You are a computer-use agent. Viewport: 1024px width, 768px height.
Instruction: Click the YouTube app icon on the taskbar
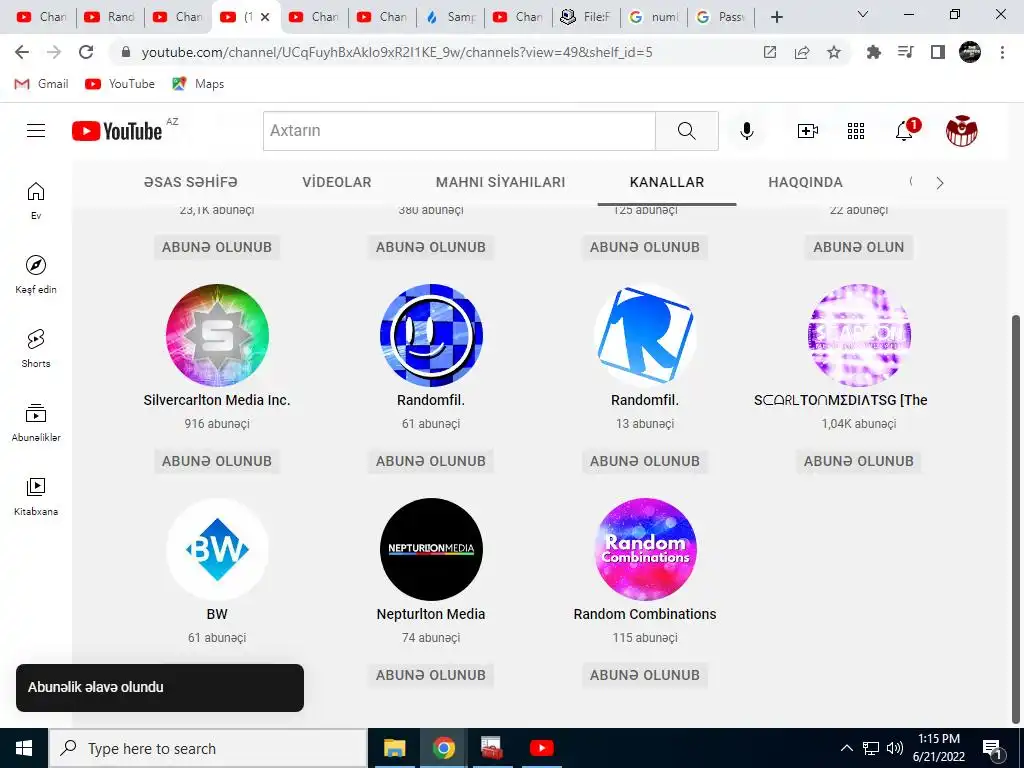(541, 748)
